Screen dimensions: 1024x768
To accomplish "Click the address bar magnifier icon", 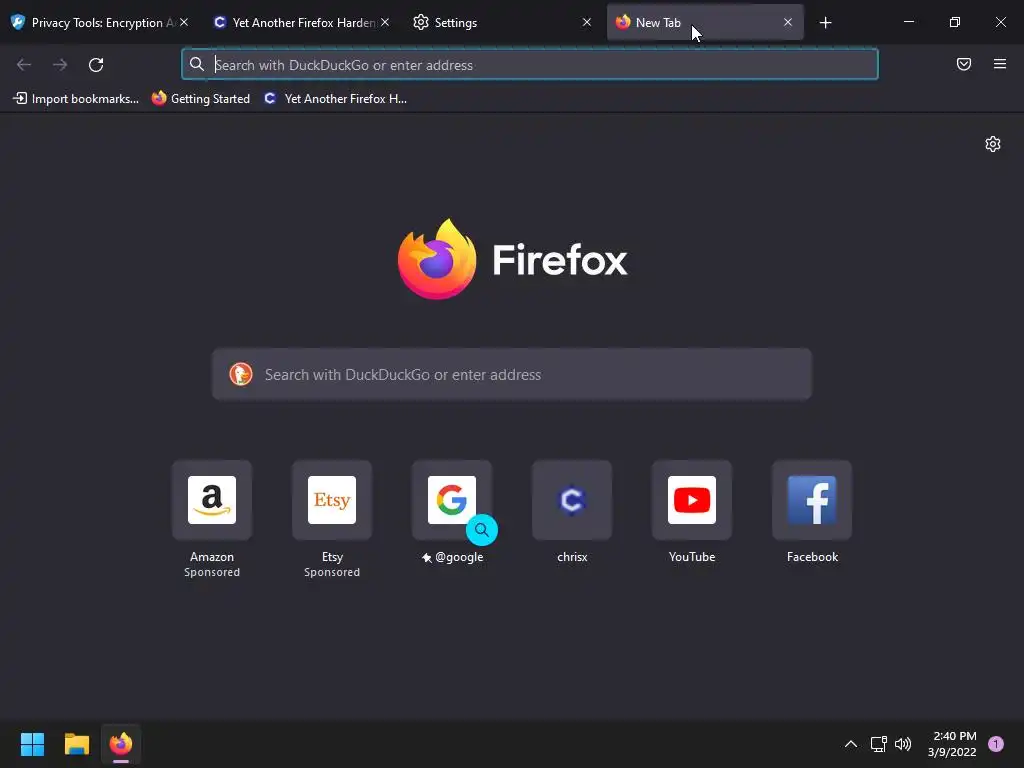I will click(x=197, y=64).
